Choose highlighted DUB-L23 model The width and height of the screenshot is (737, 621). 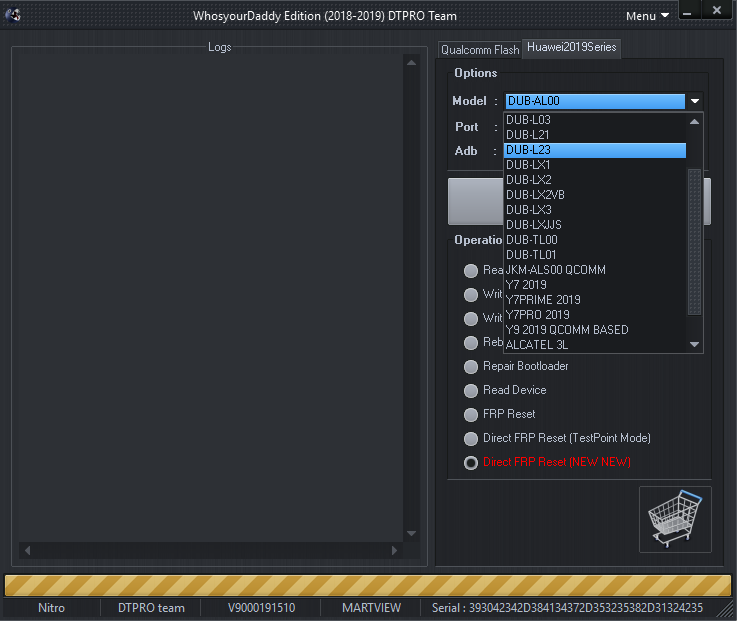[595, 150]
